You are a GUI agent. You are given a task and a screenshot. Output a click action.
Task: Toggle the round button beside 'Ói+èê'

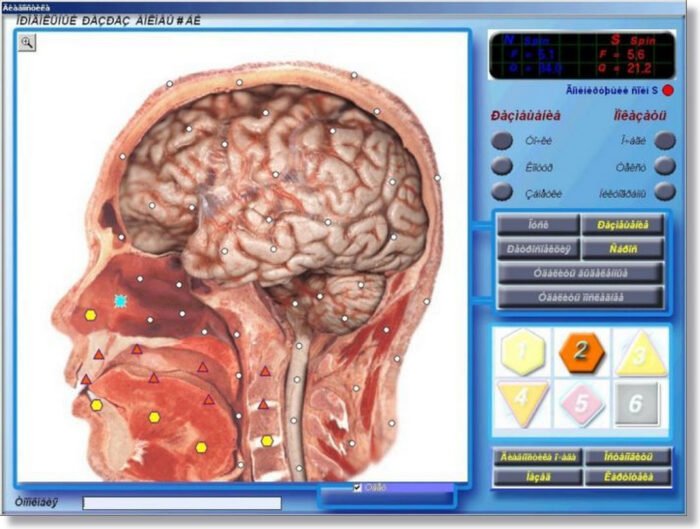click(502, 141)
